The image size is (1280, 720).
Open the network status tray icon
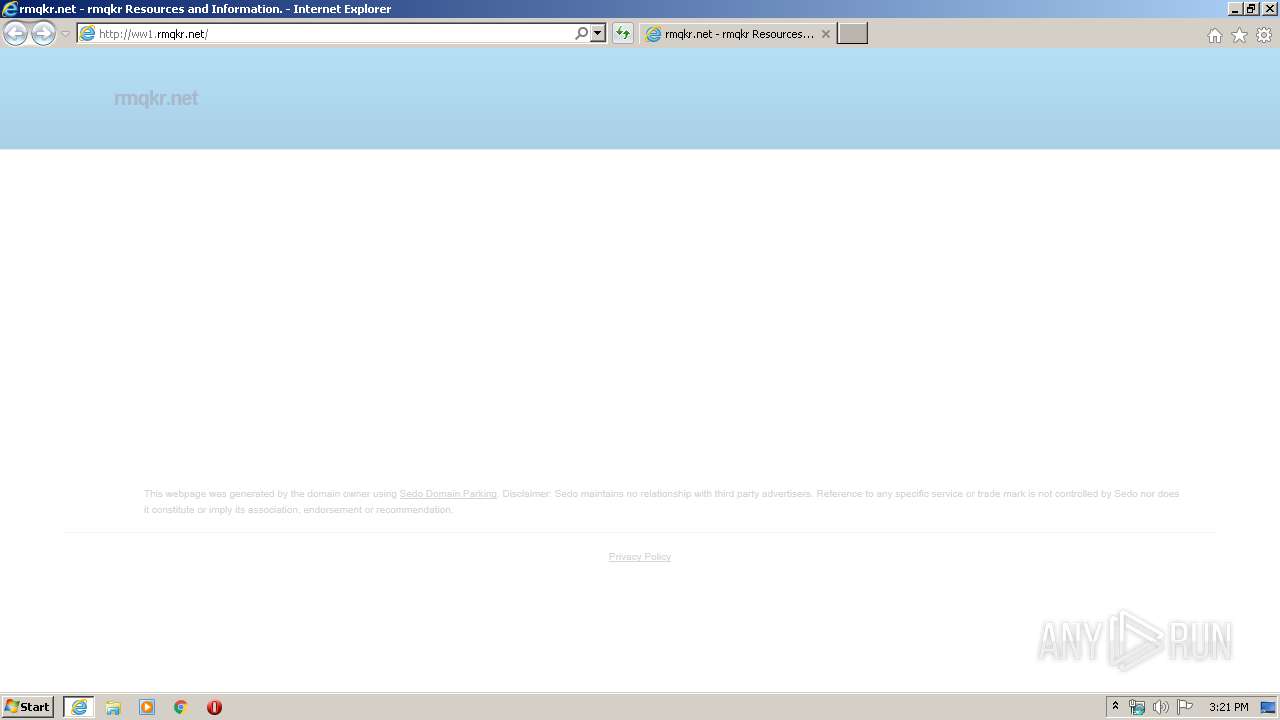1137,707
